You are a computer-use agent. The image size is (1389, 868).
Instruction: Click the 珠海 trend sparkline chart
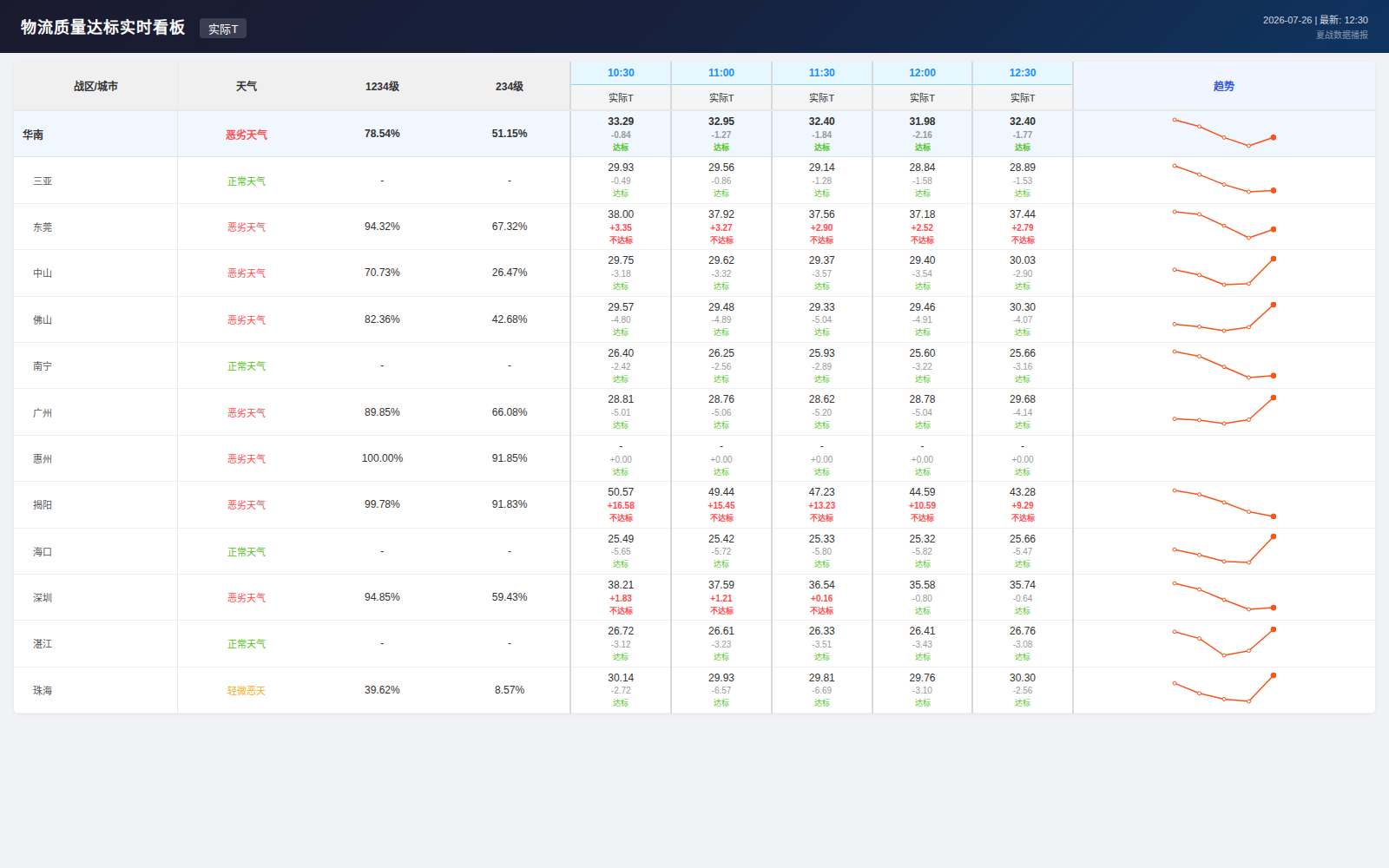(1224, 688)
